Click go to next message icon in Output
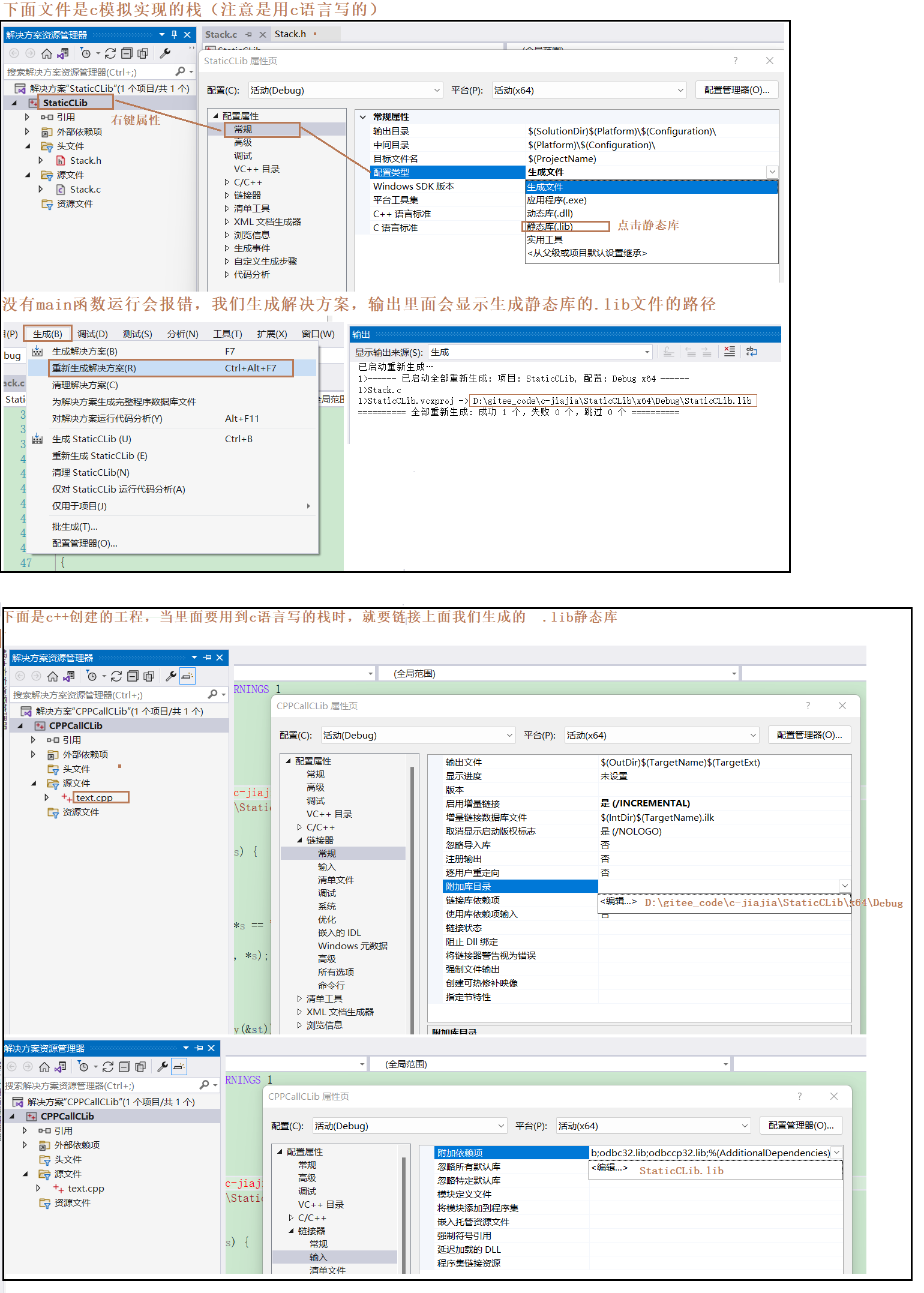The image size is (924, 1293). 707,352
